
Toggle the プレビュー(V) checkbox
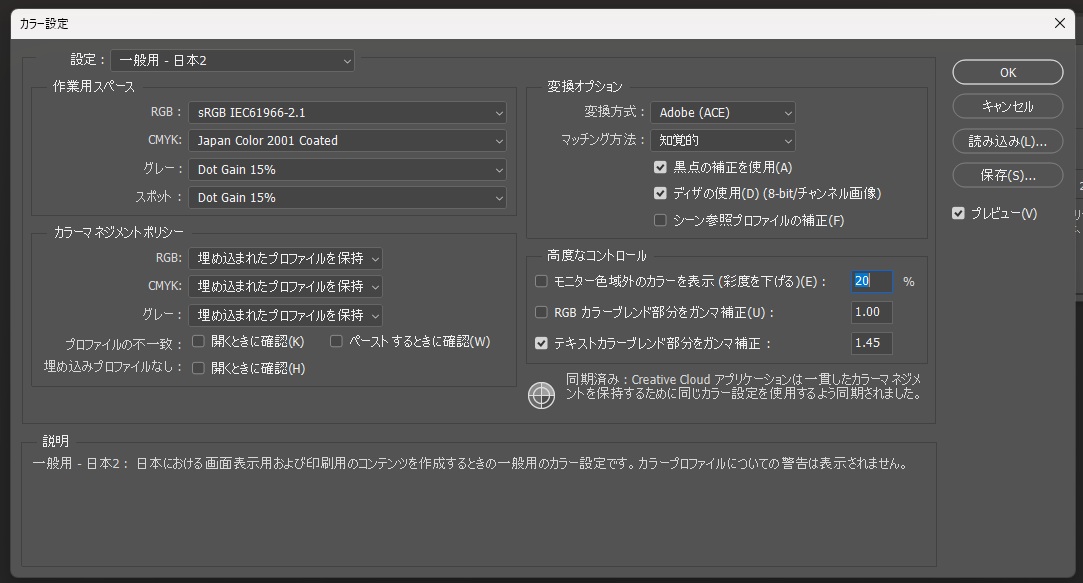pos(958,213)
